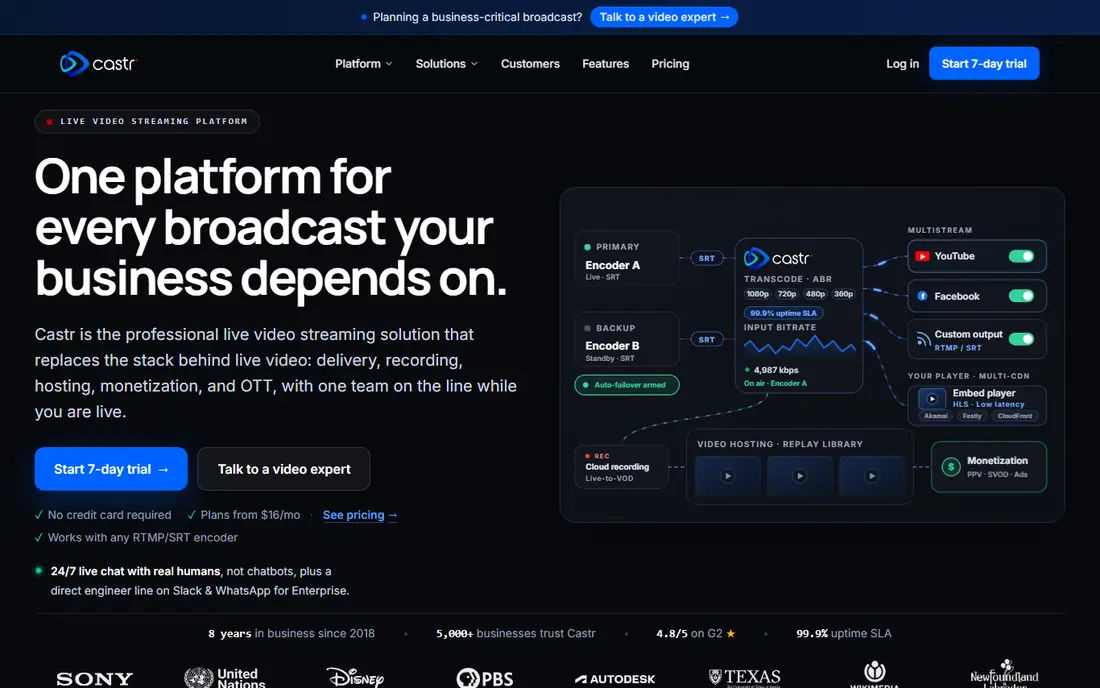Click the YouTube icon in multistream

[x=923, y=257]
